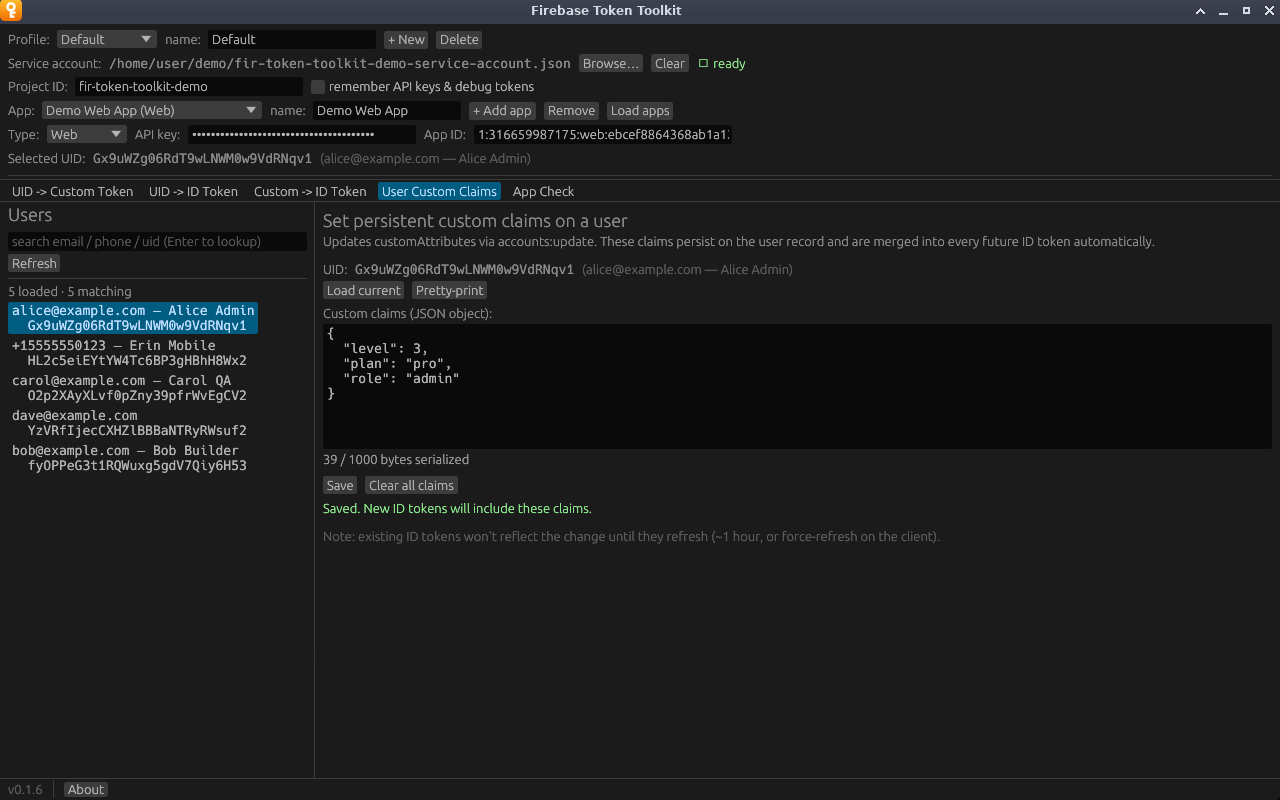Focus the profile name field
The width and height of the screenshot is (1280, 800).
(x=292, y=40)
